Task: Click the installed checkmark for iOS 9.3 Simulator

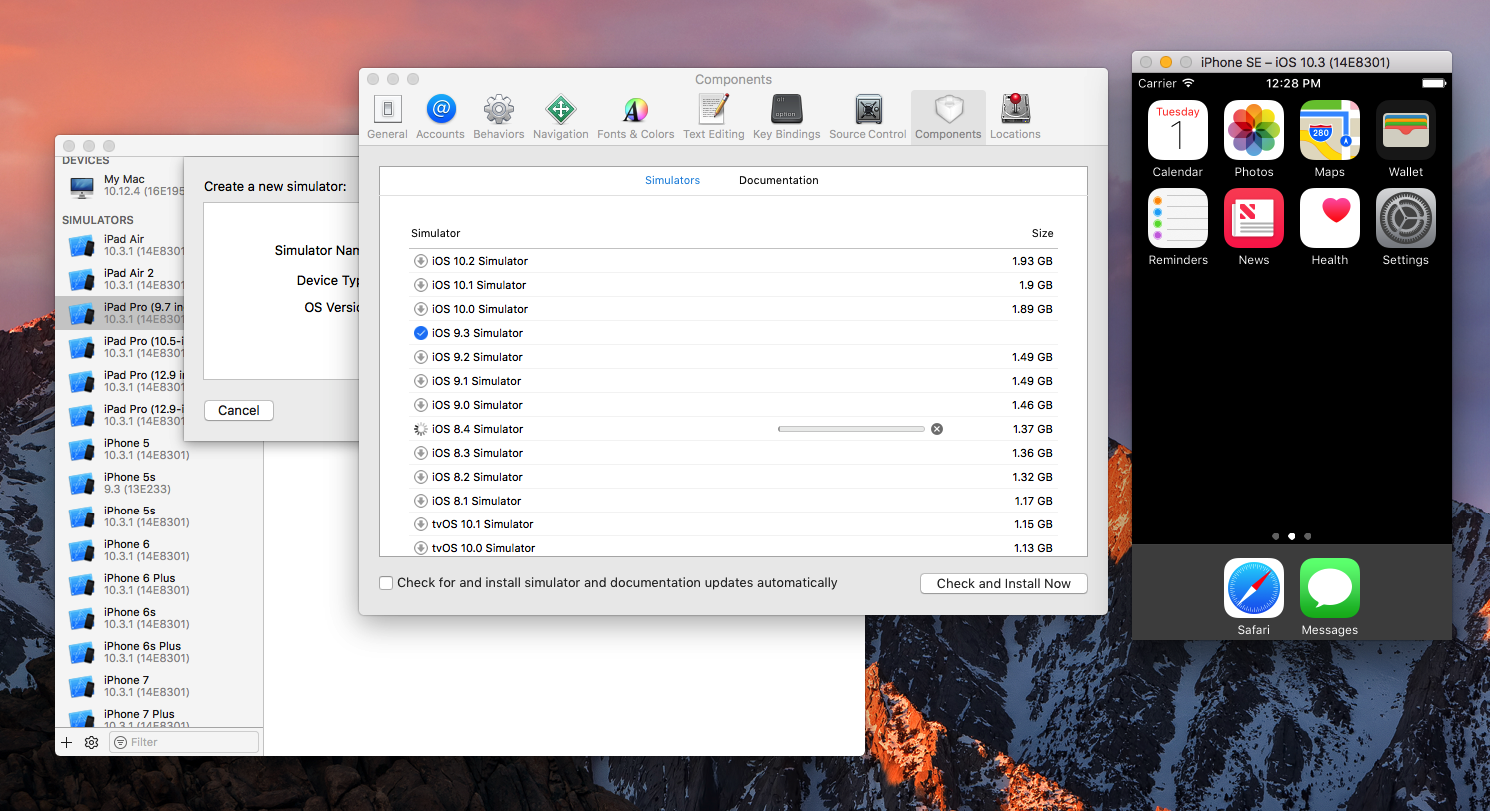Action: click(420, 333)
